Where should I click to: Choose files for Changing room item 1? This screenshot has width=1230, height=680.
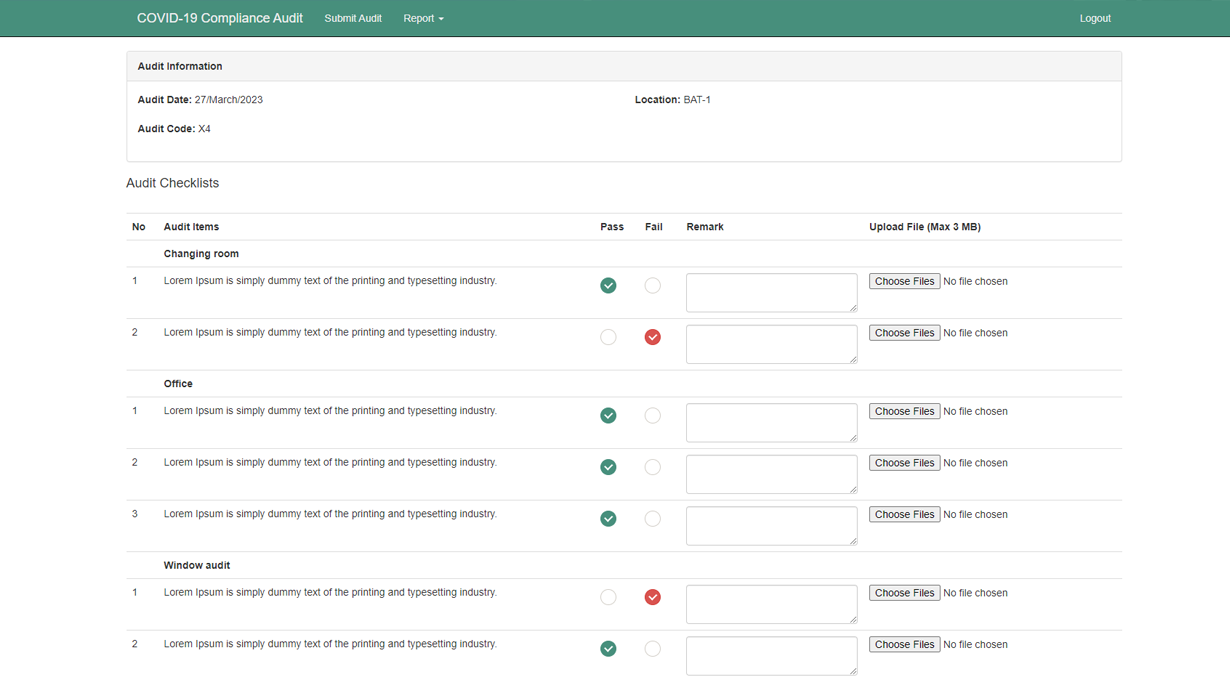click(x=904, y=282)
